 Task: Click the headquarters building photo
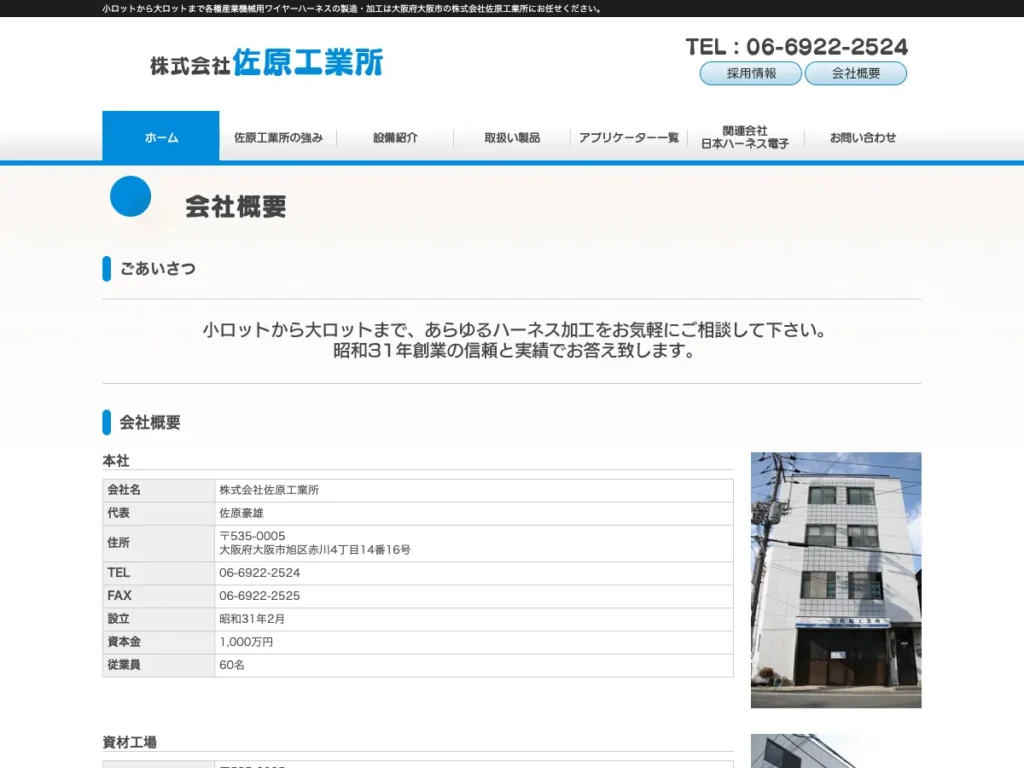coord(836,580)
